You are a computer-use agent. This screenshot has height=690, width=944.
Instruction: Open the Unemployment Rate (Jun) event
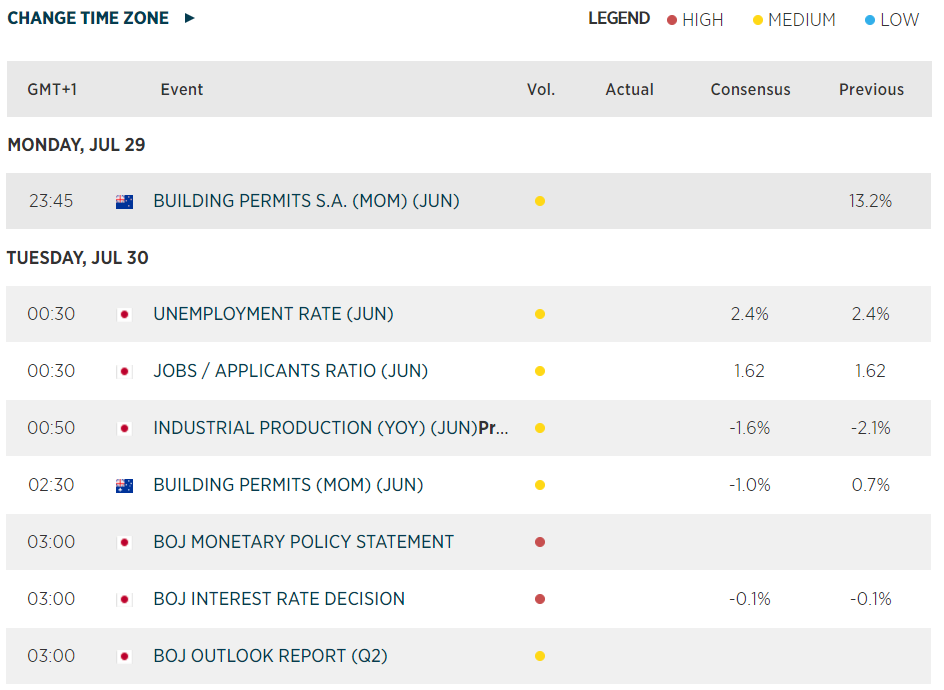click(x=273, y=314)
